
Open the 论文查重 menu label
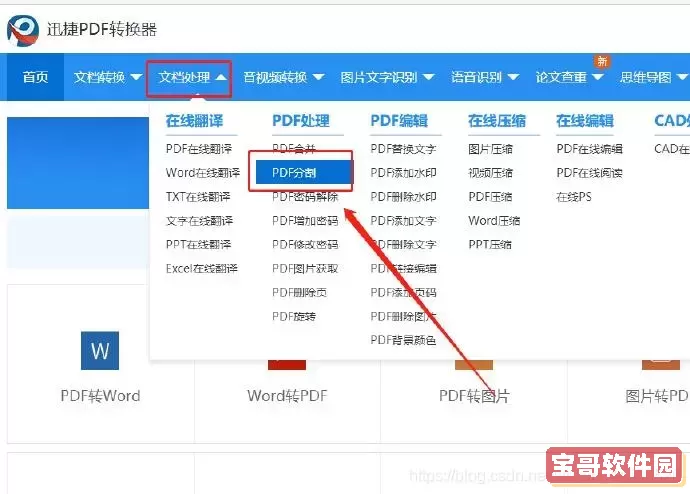coord(561,77)
